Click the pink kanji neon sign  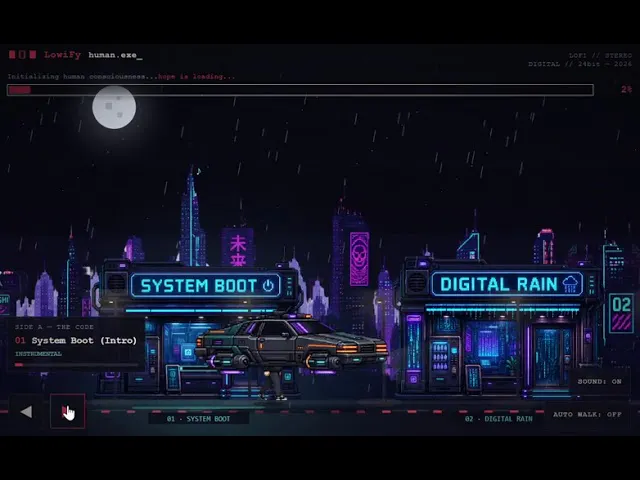[238, 249]
